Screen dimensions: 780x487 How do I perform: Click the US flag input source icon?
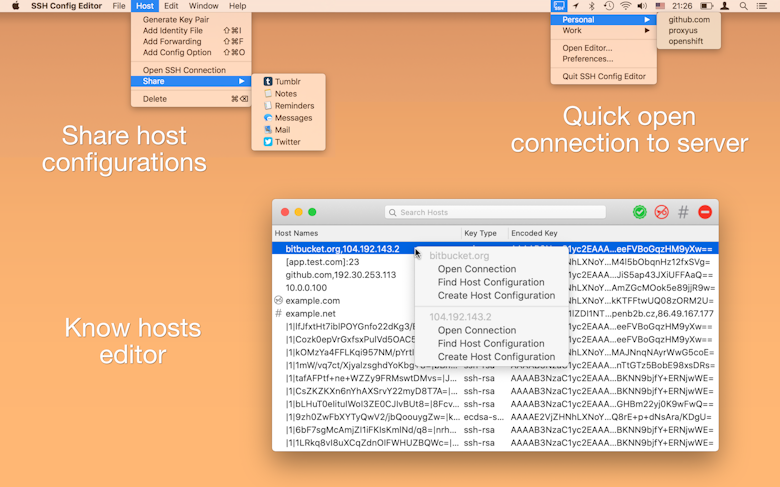(660, 6)
